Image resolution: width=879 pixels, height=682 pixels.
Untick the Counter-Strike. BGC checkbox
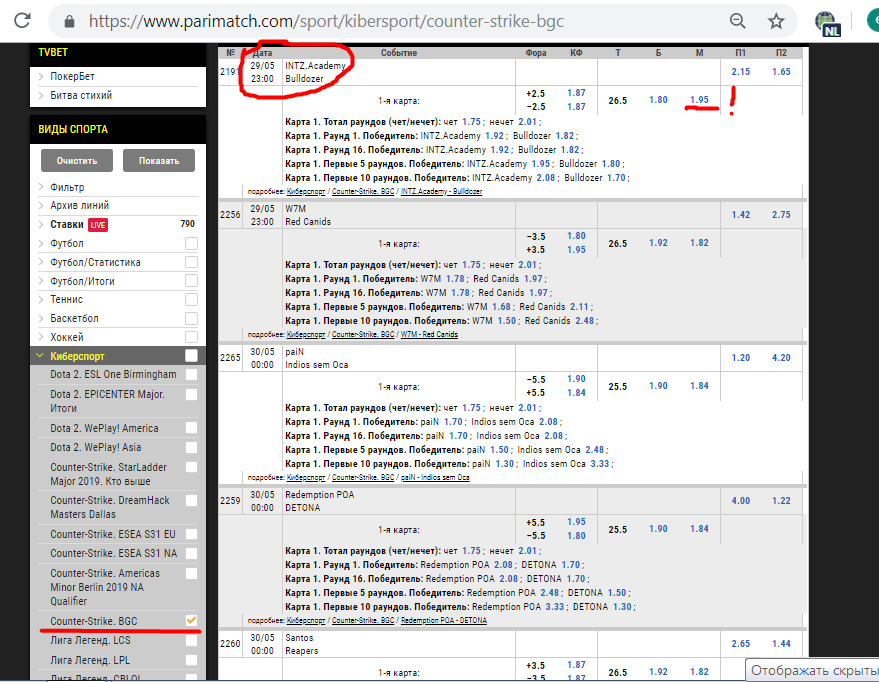pos(191,620)
